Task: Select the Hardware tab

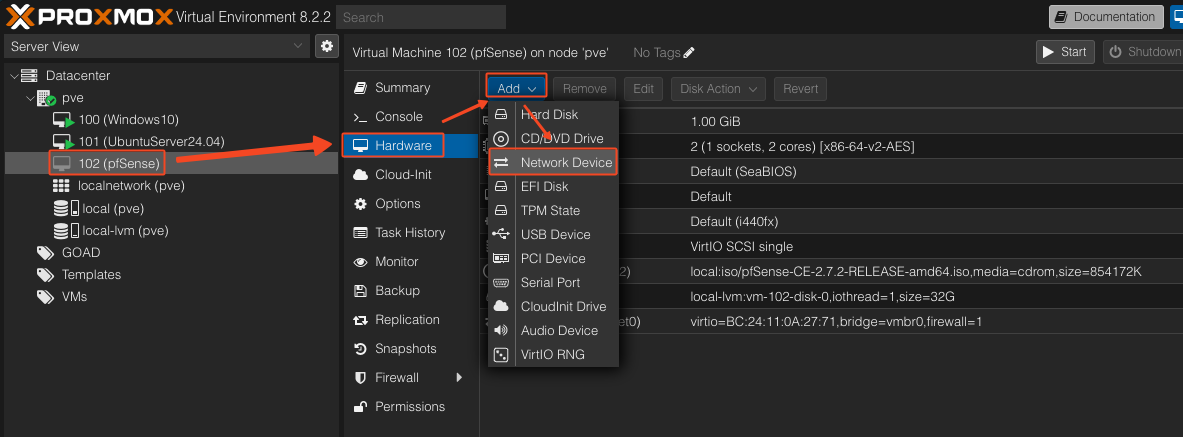Action: click(403, 146)
